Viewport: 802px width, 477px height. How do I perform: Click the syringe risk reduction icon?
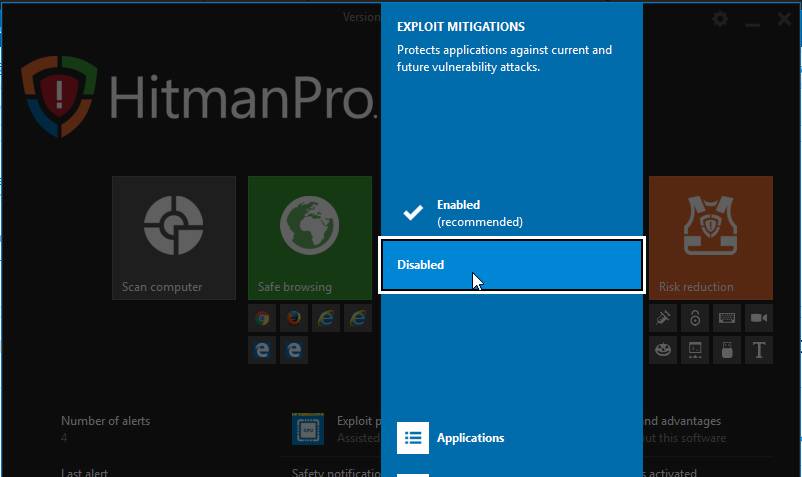pyautogui.click(x=663, y=319)
